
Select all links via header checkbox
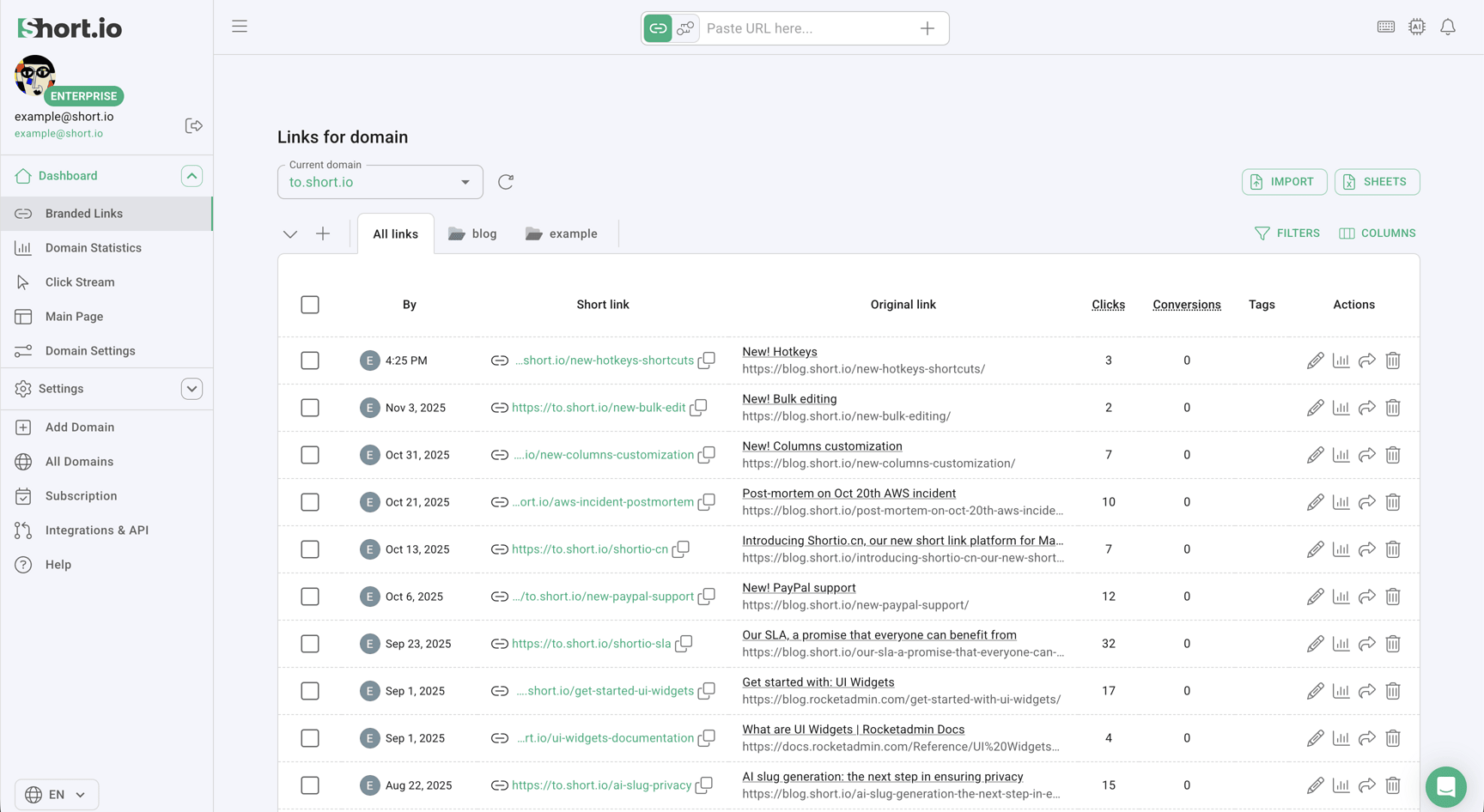310,304
